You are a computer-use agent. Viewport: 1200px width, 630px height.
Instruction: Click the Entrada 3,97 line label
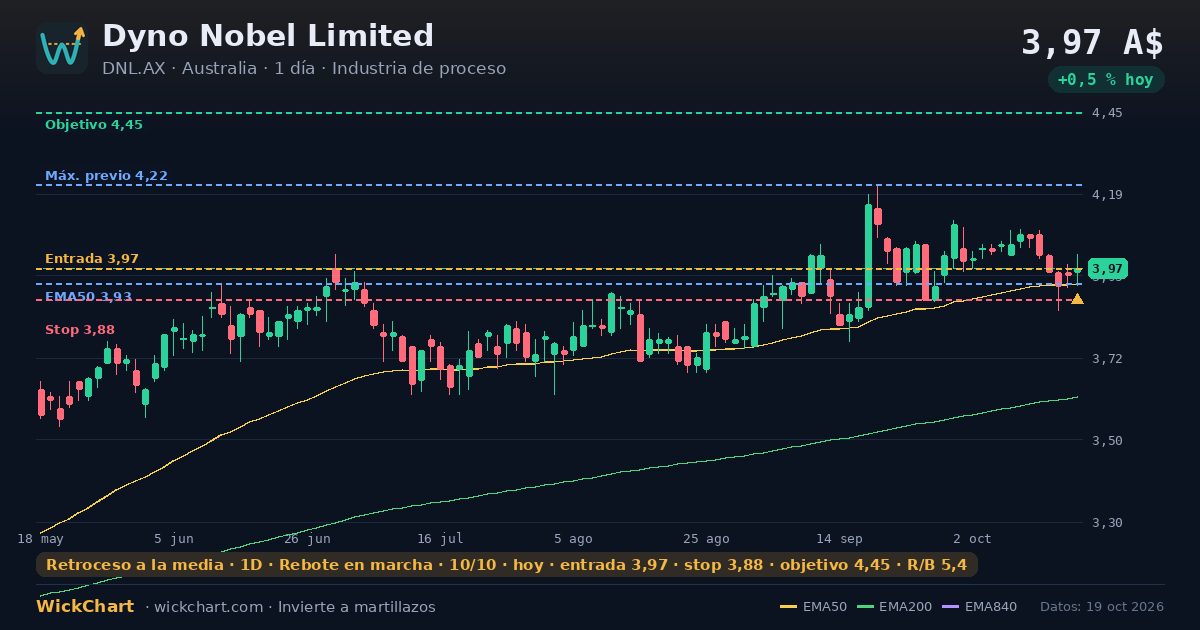[x=92, y=259]
